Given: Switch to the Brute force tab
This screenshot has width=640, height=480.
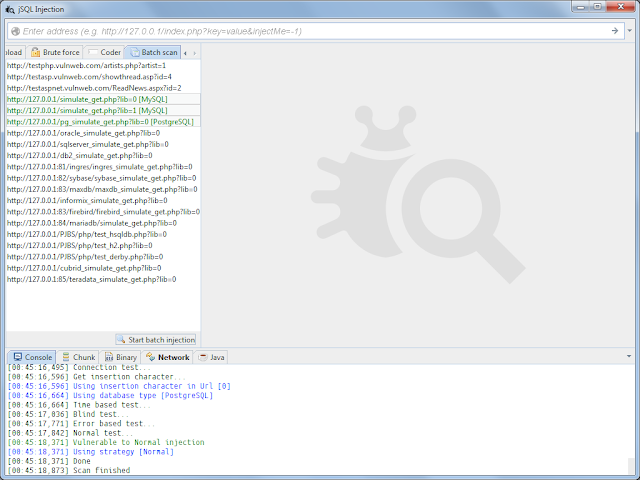Looking at the screenshot, I should tap(56, 52).
